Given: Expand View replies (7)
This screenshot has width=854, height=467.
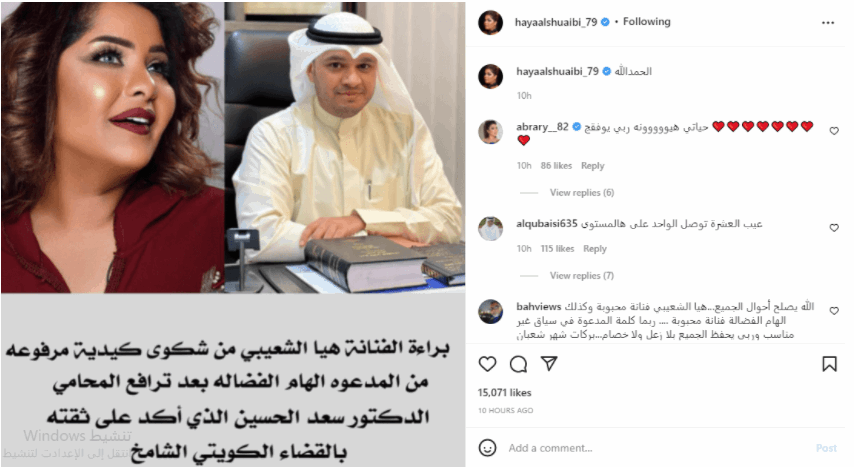Looking at the screenshot, I should click(x=582, y=276).
